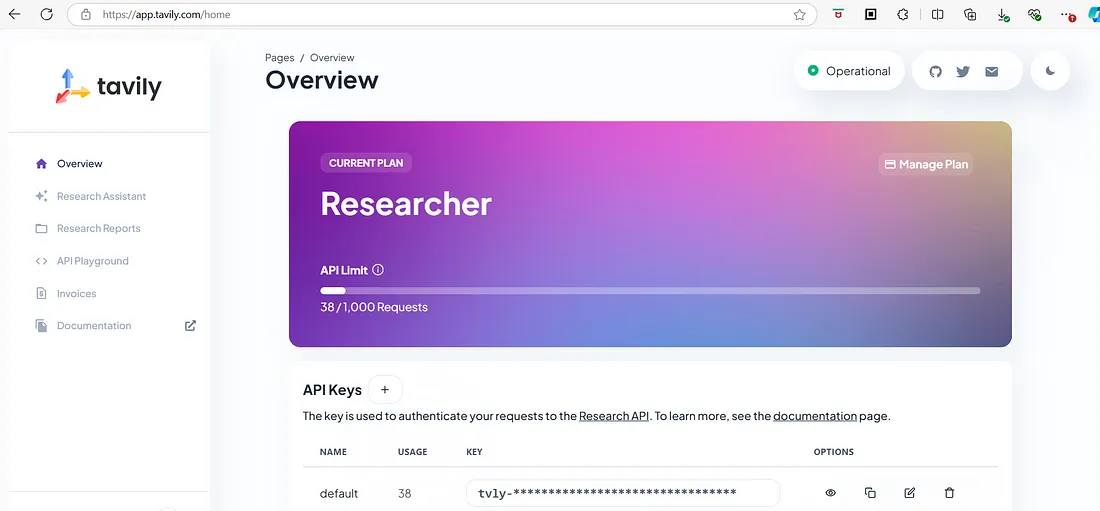Click the padlock site info icon
This screenshot has height=511, width=1100.
coord(86,14)
